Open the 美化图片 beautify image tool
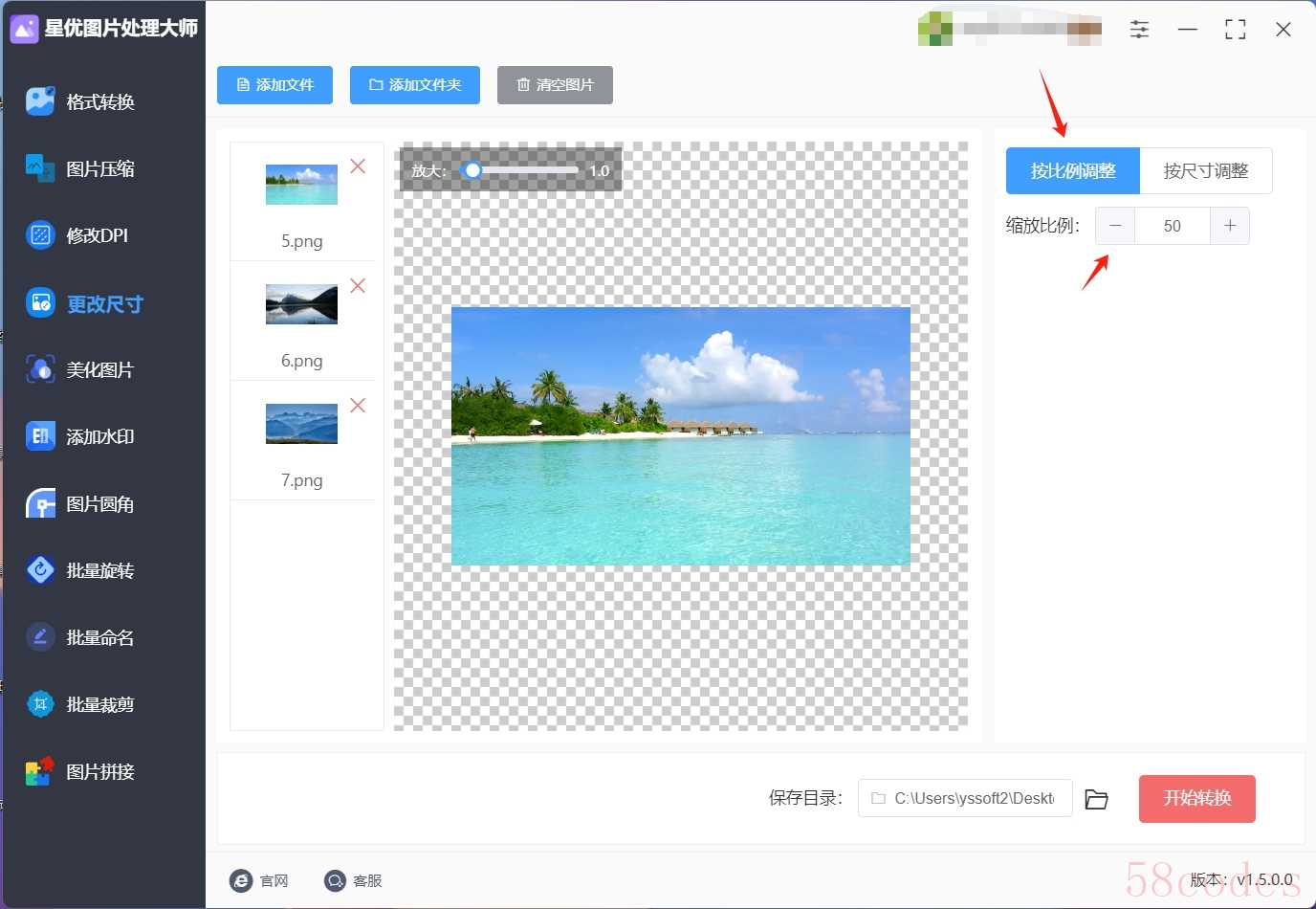Screen dimensions: 1316x909 click(x=80, y=369)
